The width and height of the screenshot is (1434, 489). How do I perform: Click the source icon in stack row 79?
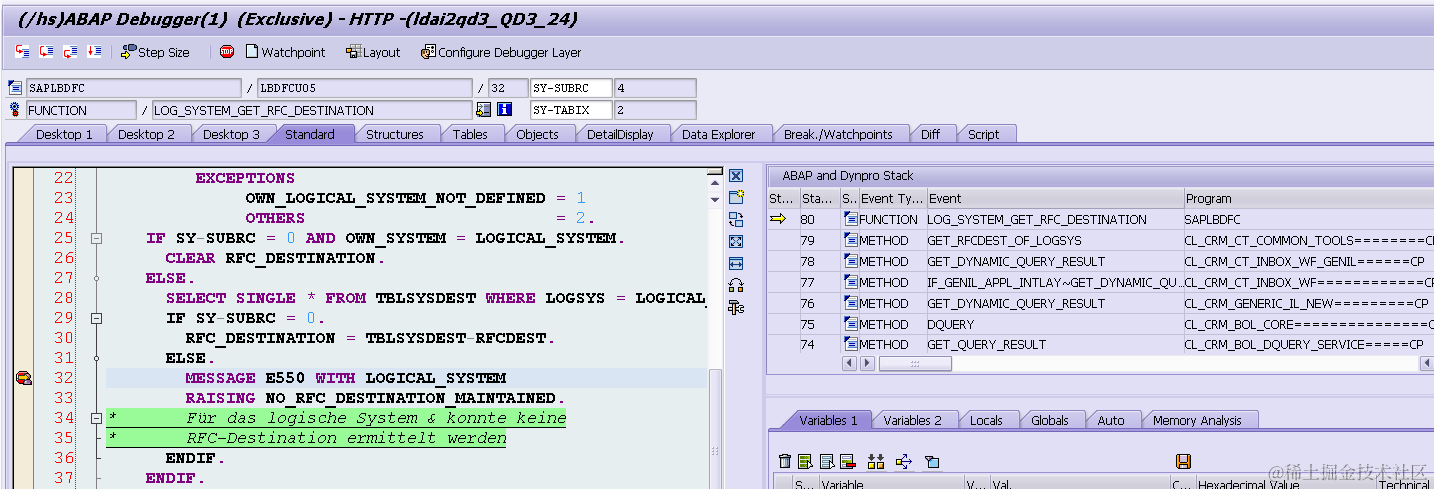[x=851, y=240]
